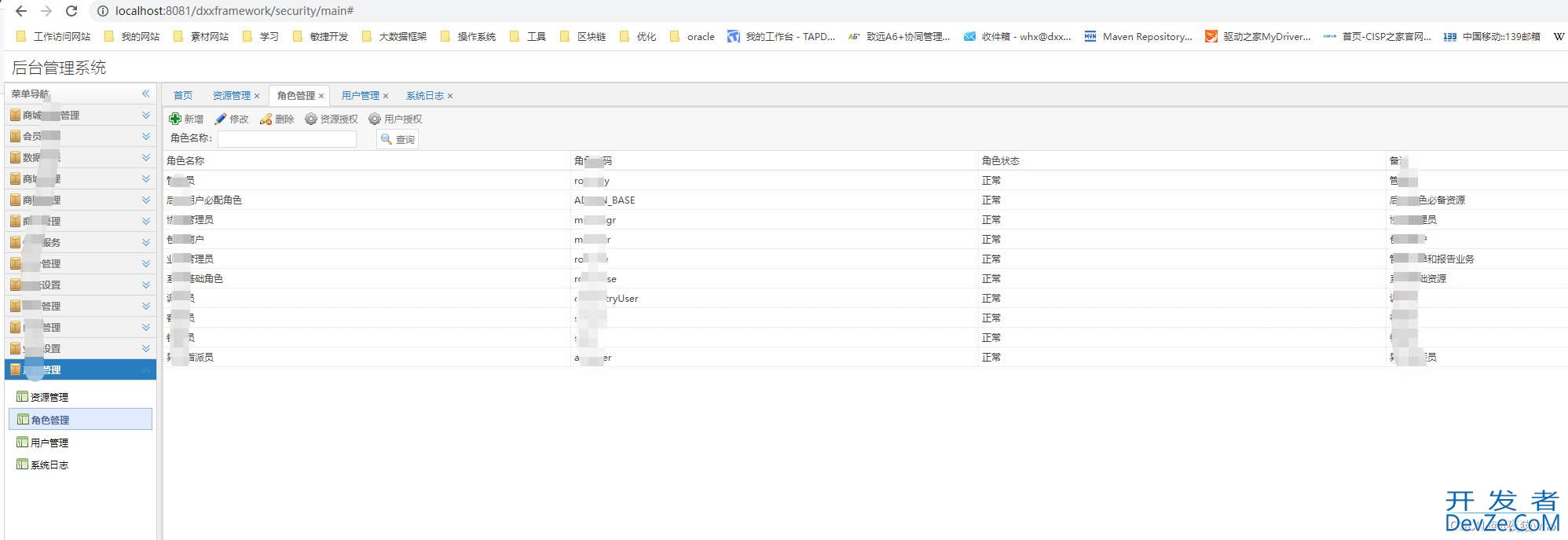
Task: Switch to the 用户管理 tab
Action: pos(361,95)
